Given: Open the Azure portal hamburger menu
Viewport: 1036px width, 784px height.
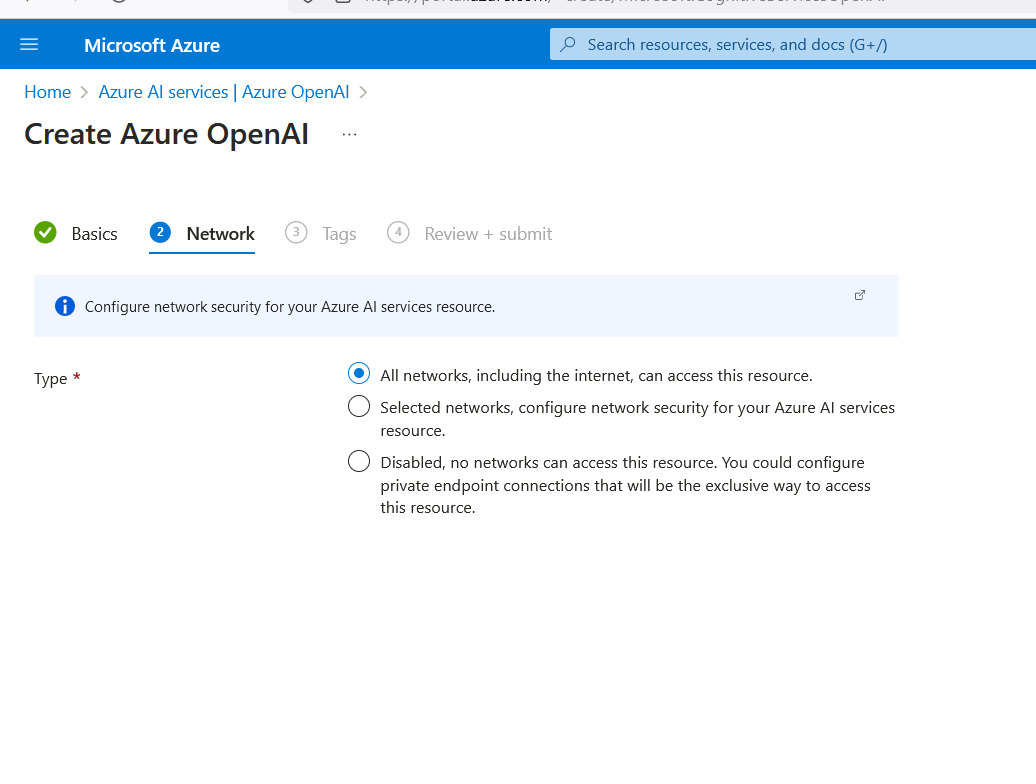Looking at the screenshot, I should click(x=29, y=44).
